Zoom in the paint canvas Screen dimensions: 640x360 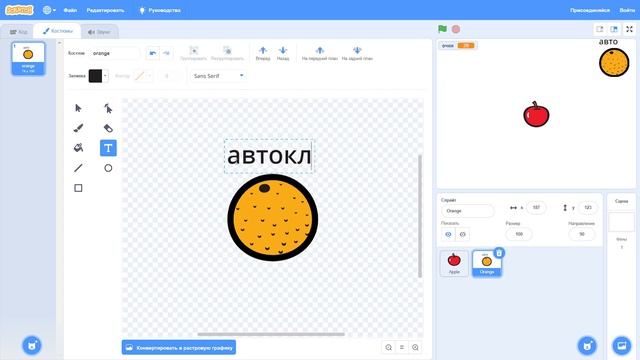pyautogui.click(x=415, y=347)
